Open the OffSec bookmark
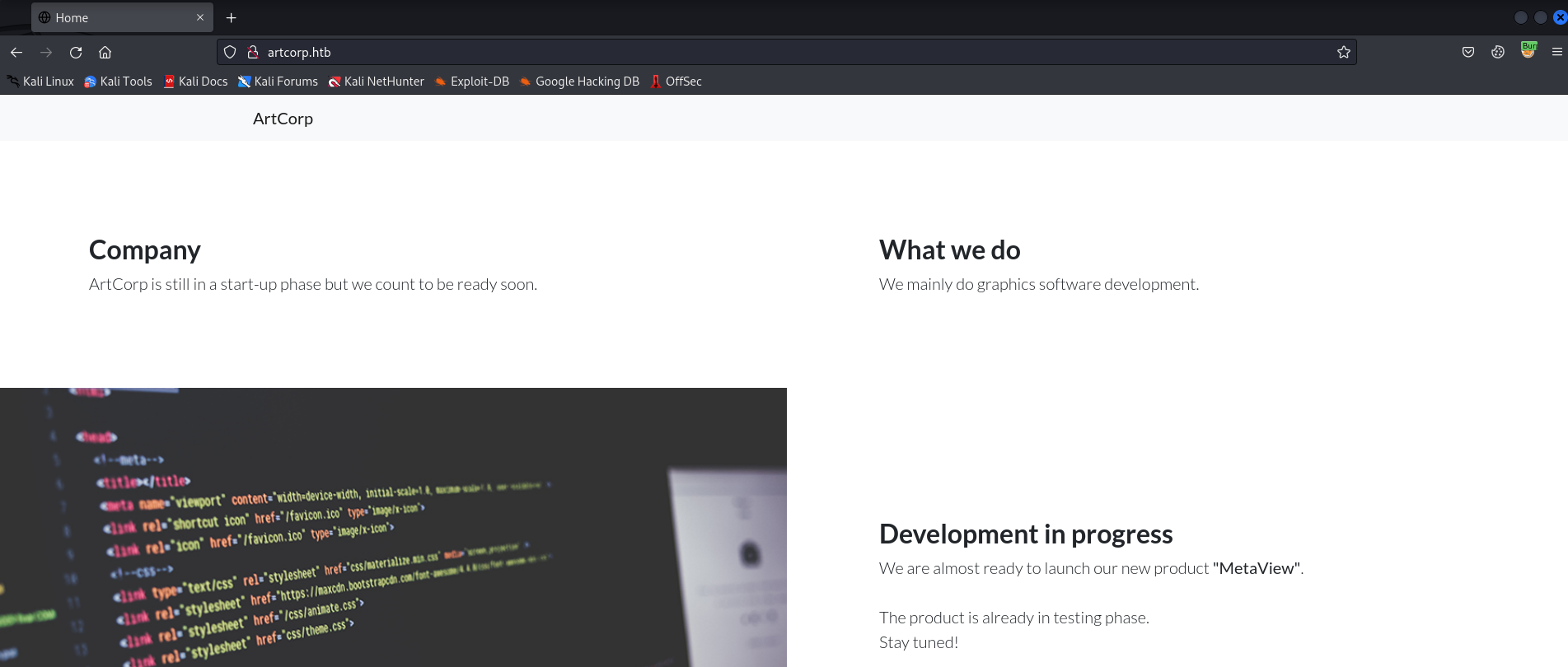Viewport: 1568px width, 667px height. point(676,82)
